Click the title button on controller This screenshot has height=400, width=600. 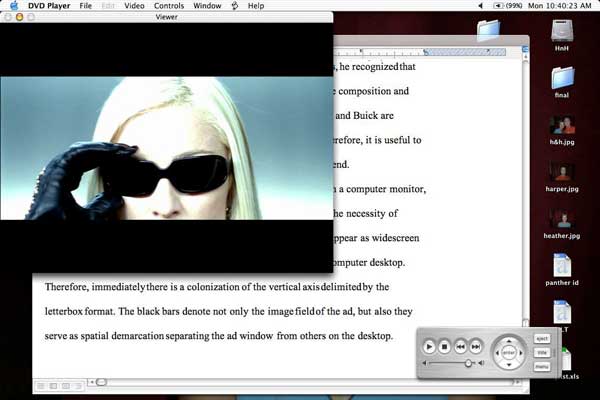[x=542, y=353]
